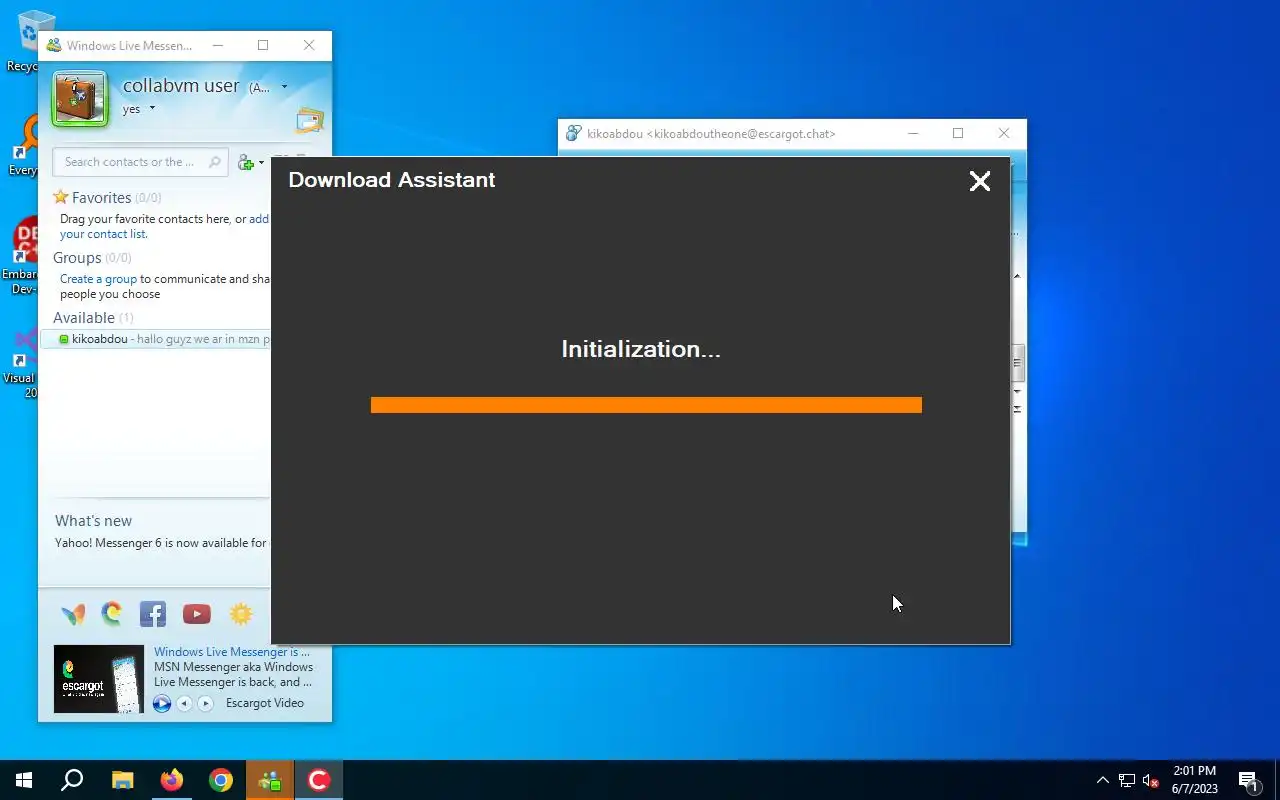Click the 'Create a group' link

click(98, 279)
